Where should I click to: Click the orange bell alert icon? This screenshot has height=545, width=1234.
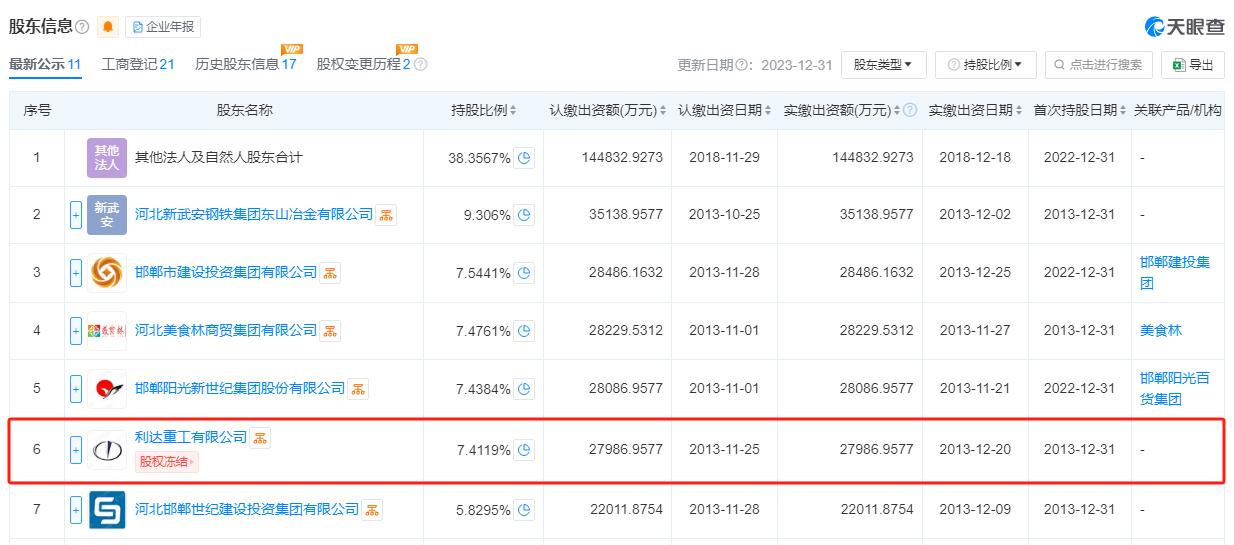[x=108, y=27]
